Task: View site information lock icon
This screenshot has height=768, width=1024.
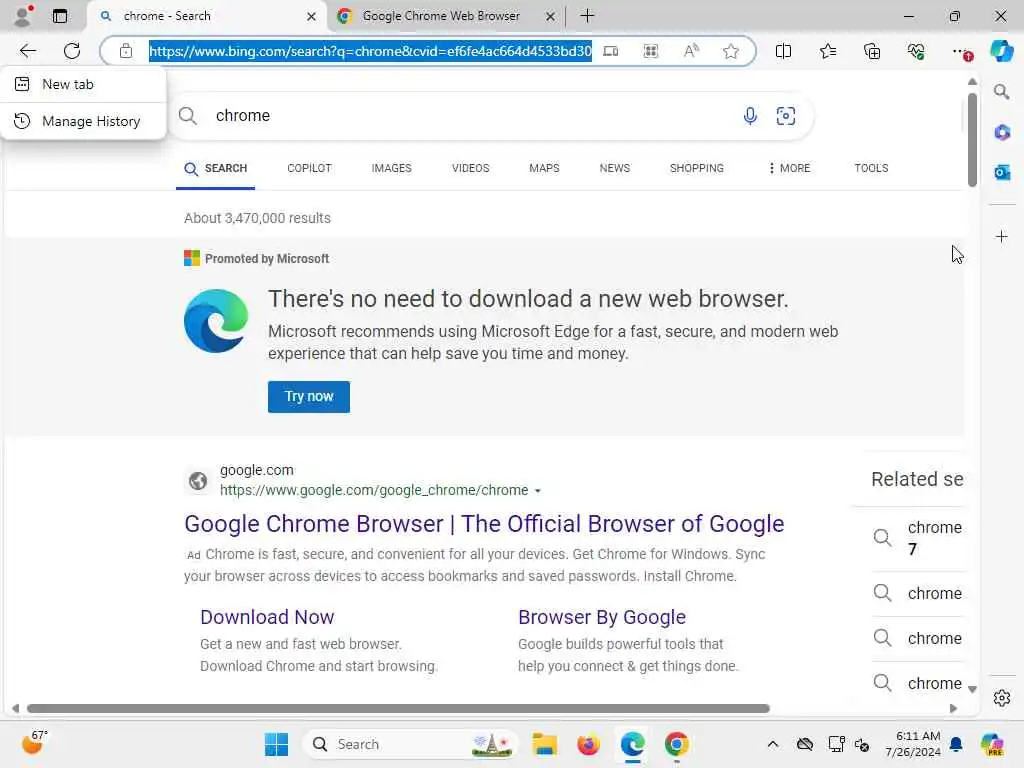Action: tap(126, 51)
